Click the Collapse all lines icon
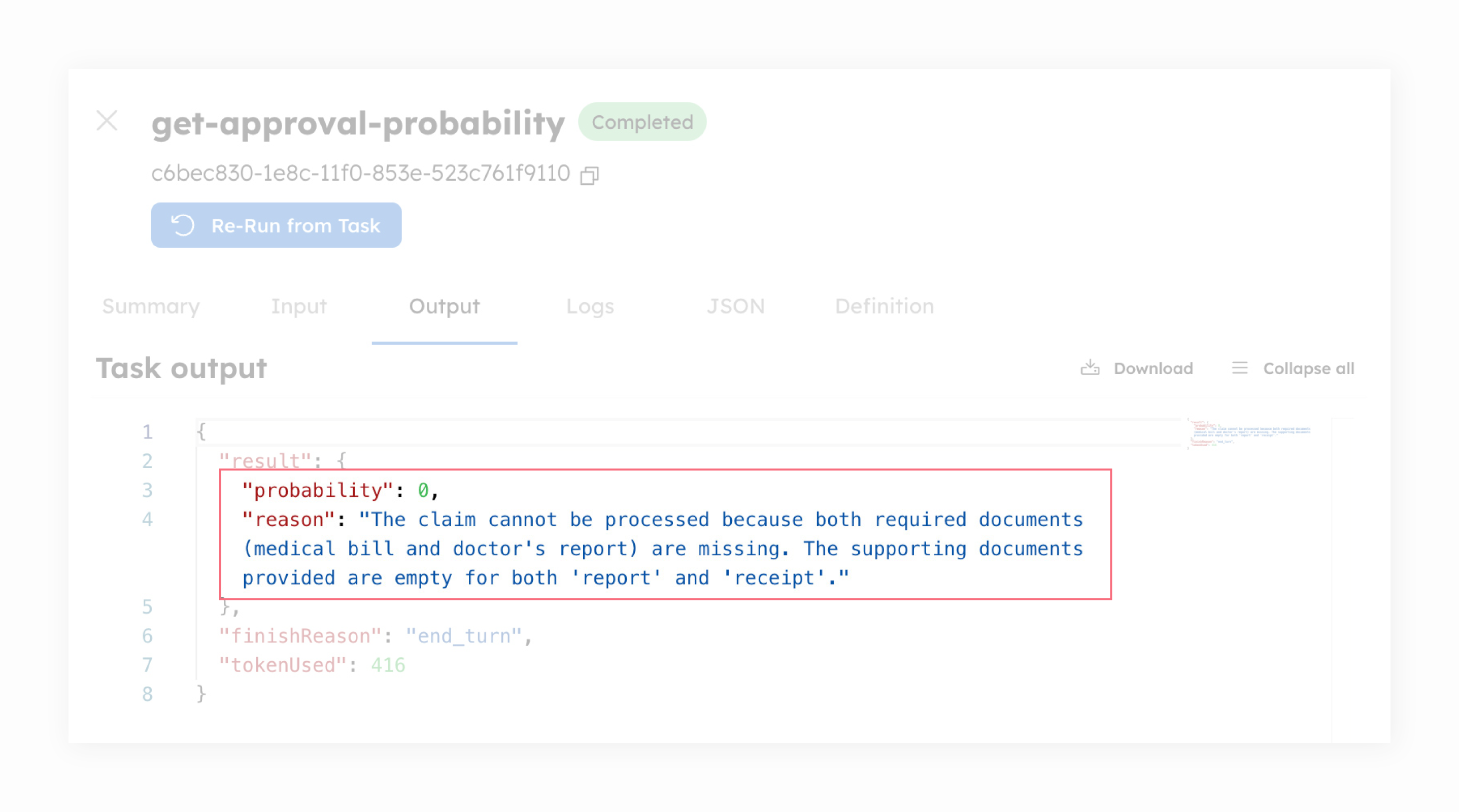Screen dimensions: 1459x812 (1240, 368)
